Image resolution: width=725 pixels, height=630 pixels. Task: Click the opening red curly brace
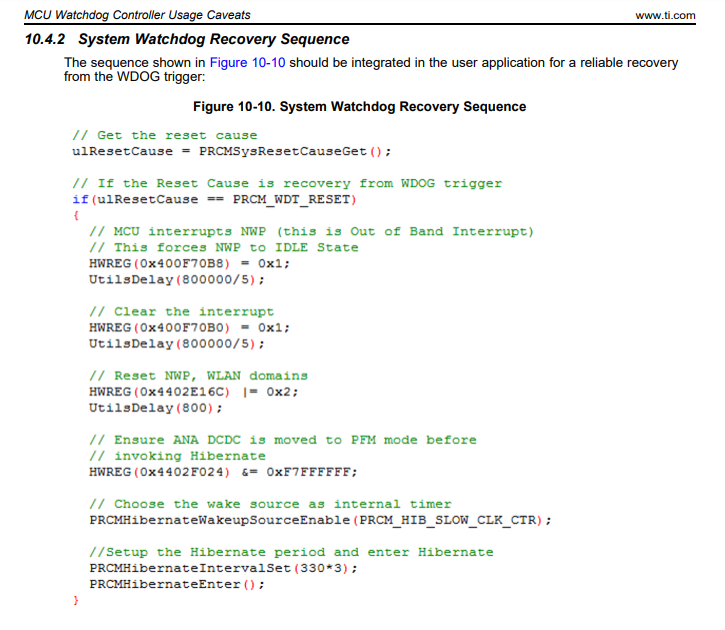click(x=76, y=215)
